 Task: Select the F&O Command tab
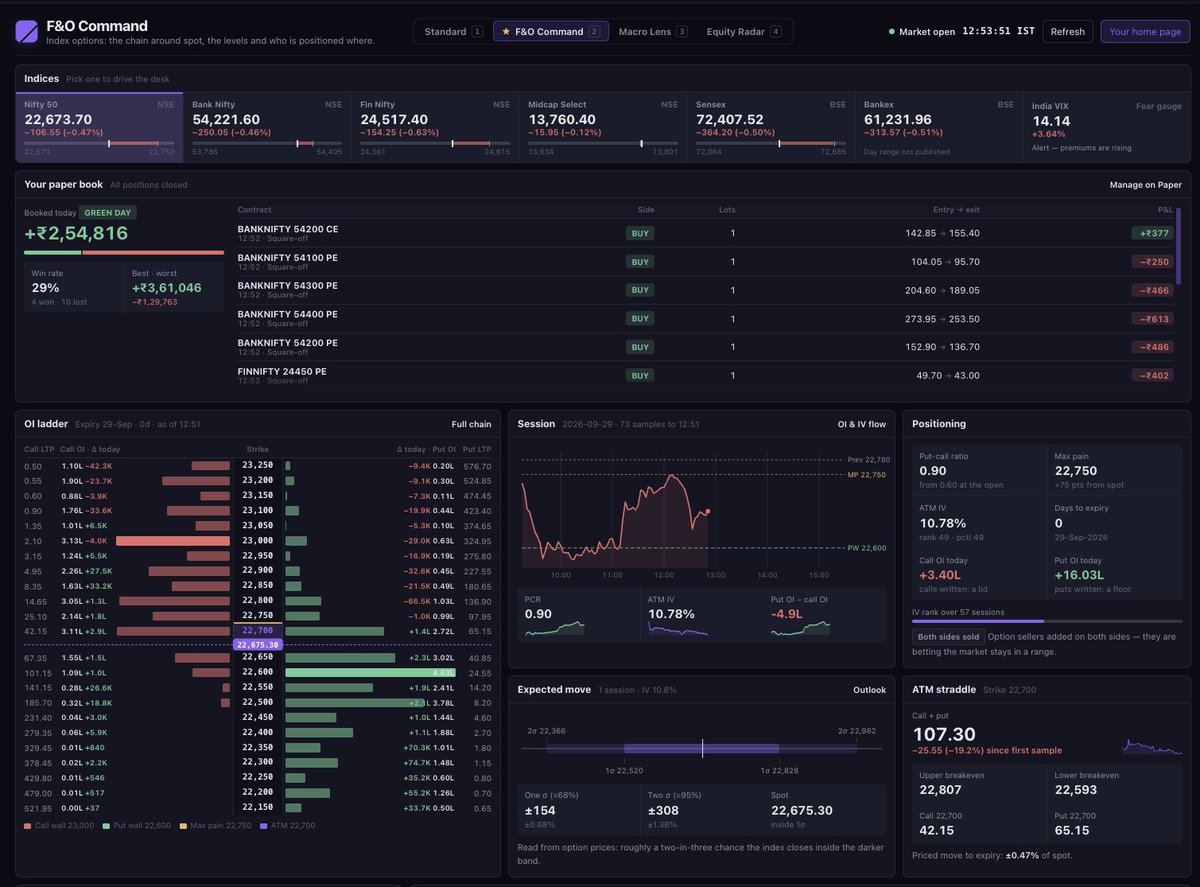point(550,32)
